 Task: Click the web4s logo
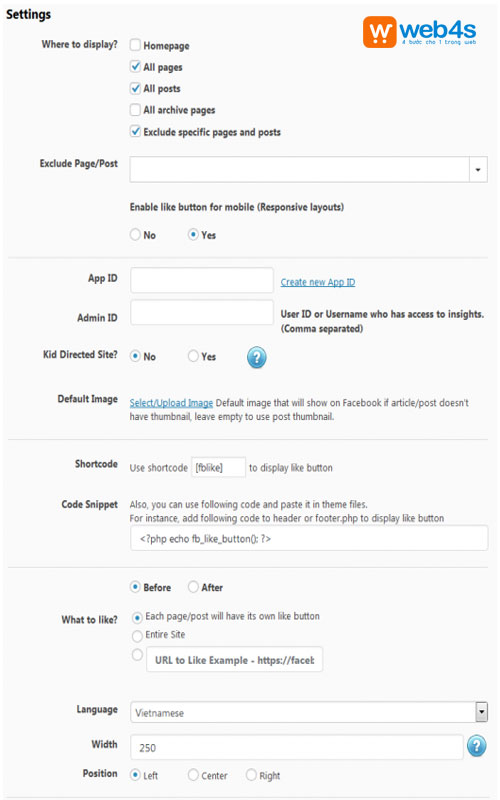coord(420,32)
